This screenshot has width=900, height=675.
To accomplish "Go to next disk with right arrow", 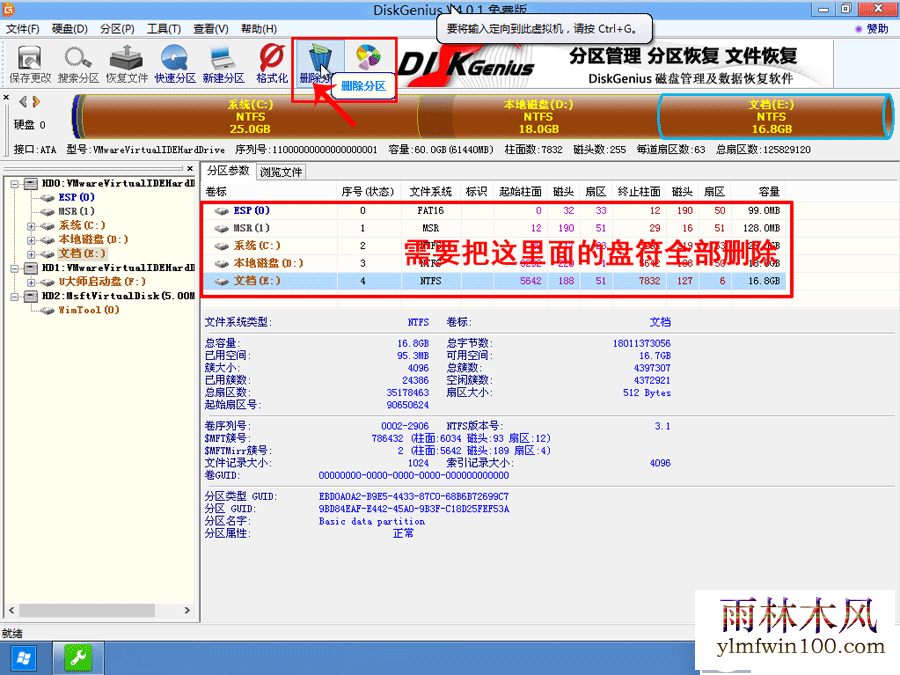I will pyautogui.click(x=37, y=102).
